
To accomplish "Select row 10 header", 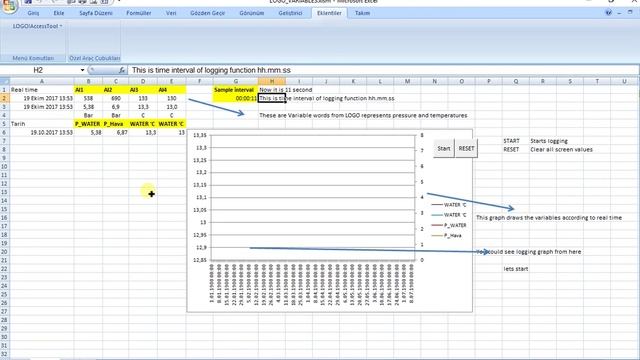I will (x=4, y=167).
